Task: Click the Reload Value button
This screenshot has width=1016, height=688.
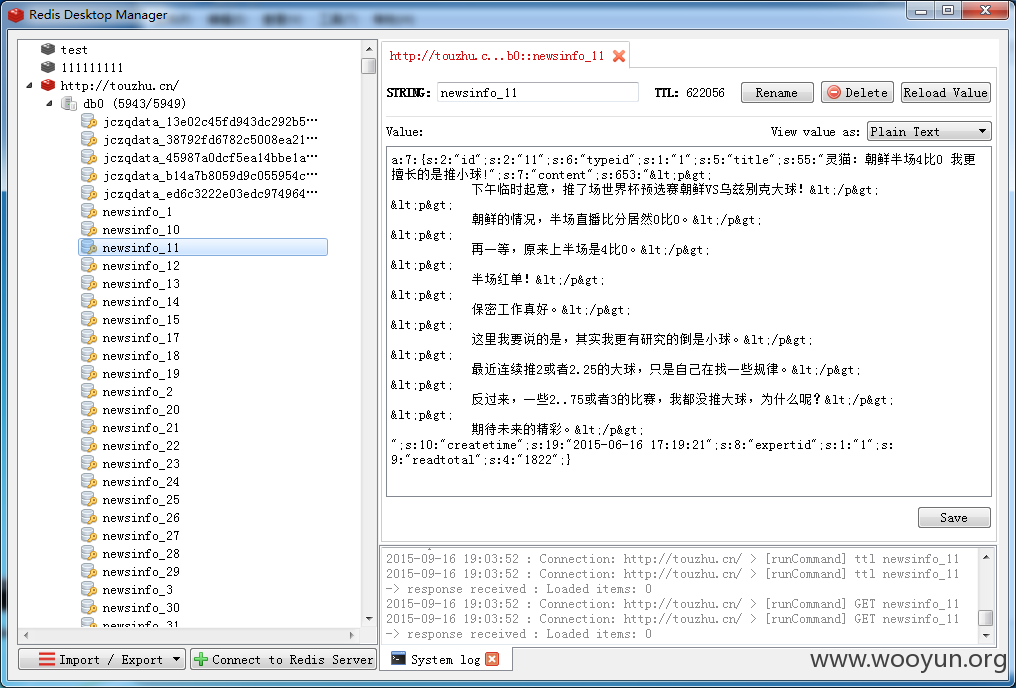Action: coord(945,93)
